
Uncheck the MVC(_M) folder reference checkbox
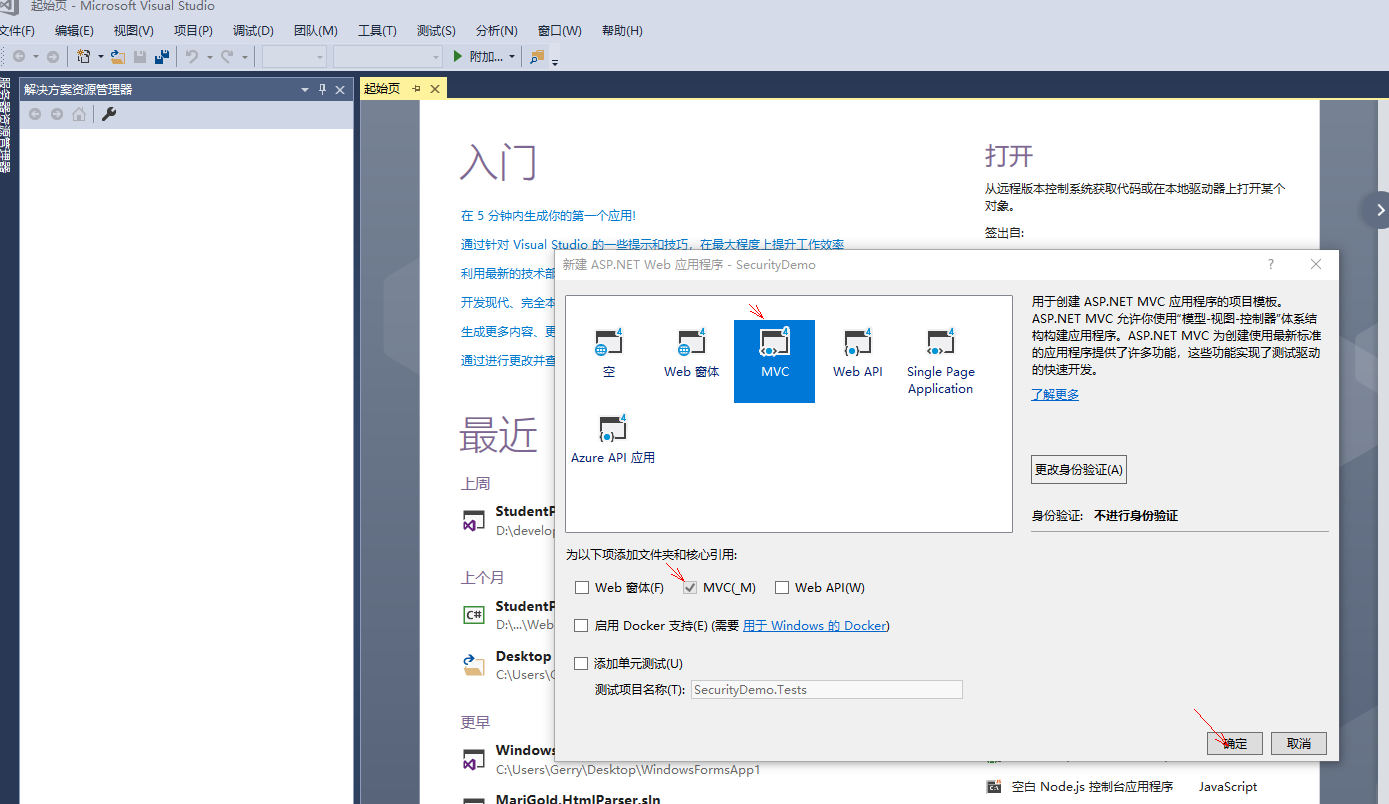(689, 587)
